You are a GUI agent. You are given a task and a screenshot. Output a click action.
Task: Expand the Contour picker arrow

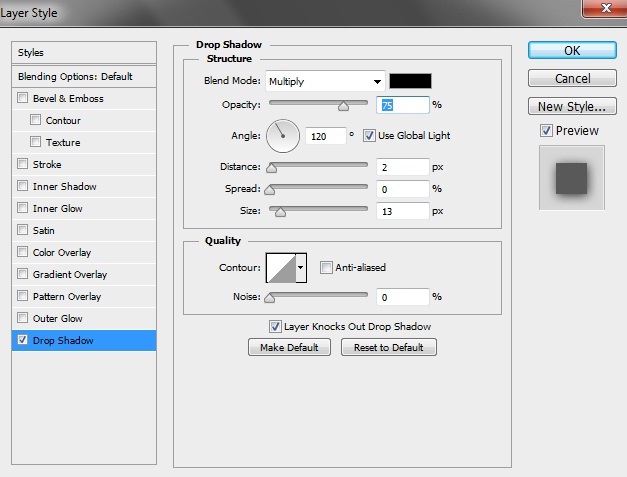pyautogui.click(x=301, y=268)
